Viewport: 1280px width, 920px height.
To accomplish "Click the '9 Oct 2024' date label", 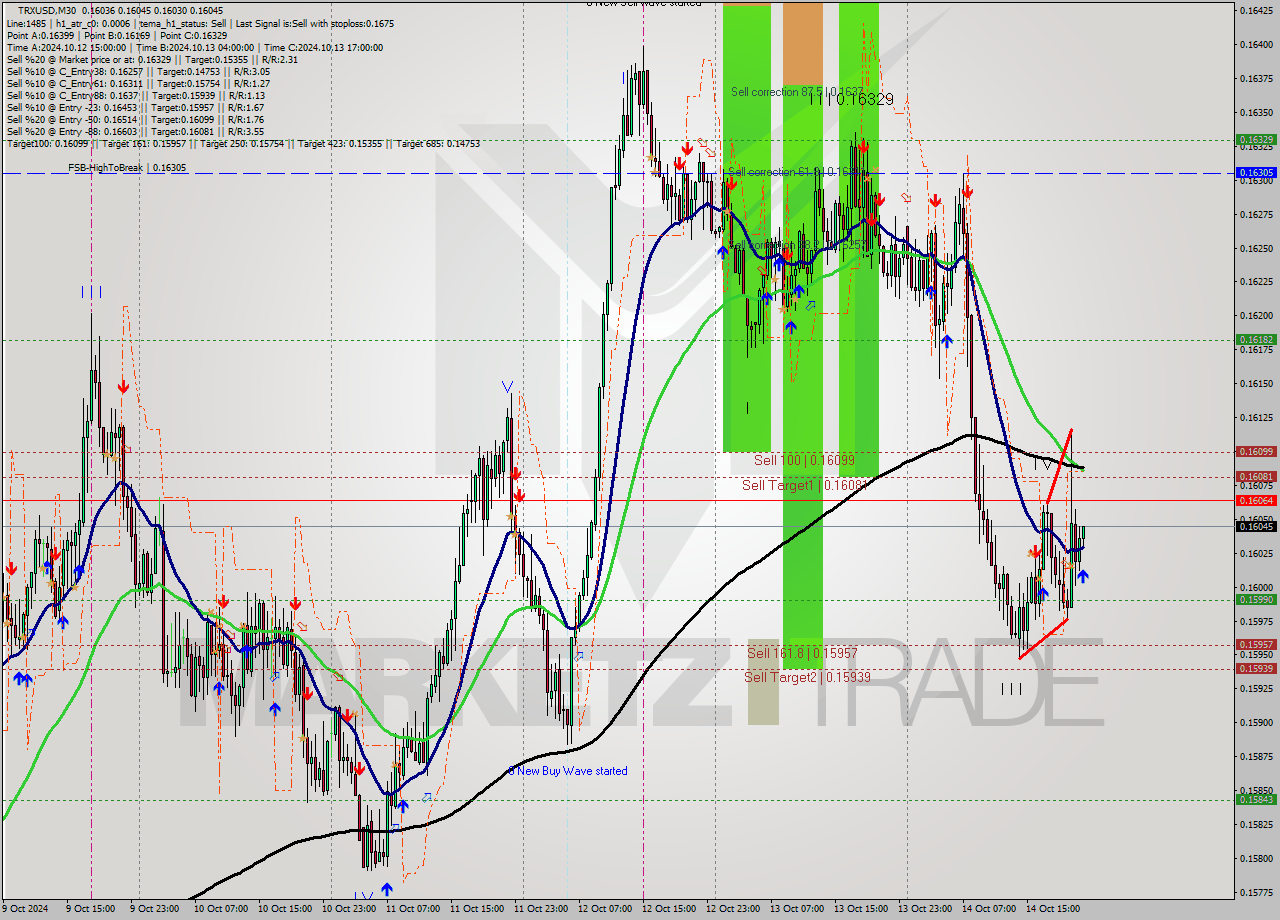I will pyautogui.click(x=26, y=909).
